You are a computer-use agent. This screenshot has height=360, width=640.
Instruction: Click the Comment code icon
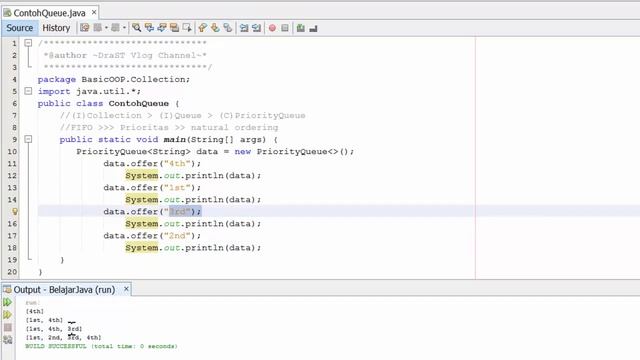tap(301, 28)
